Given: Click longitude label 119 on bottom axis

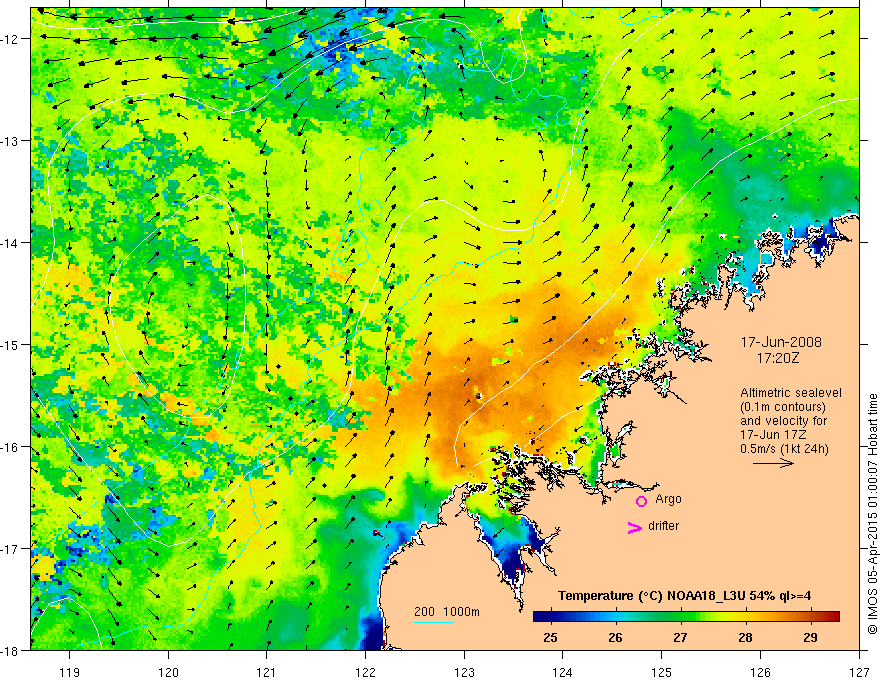Looking at the screenshot, I should [70, 672].
